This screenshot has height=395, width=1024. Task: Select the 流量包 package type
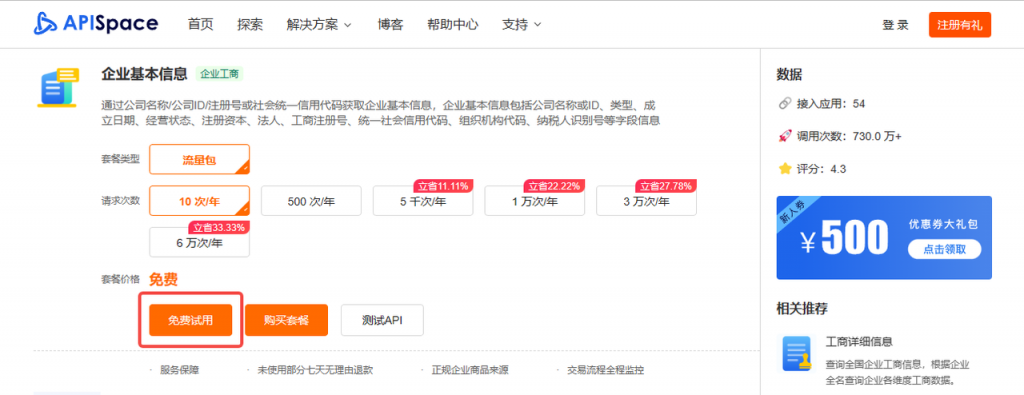click(199, 159)
